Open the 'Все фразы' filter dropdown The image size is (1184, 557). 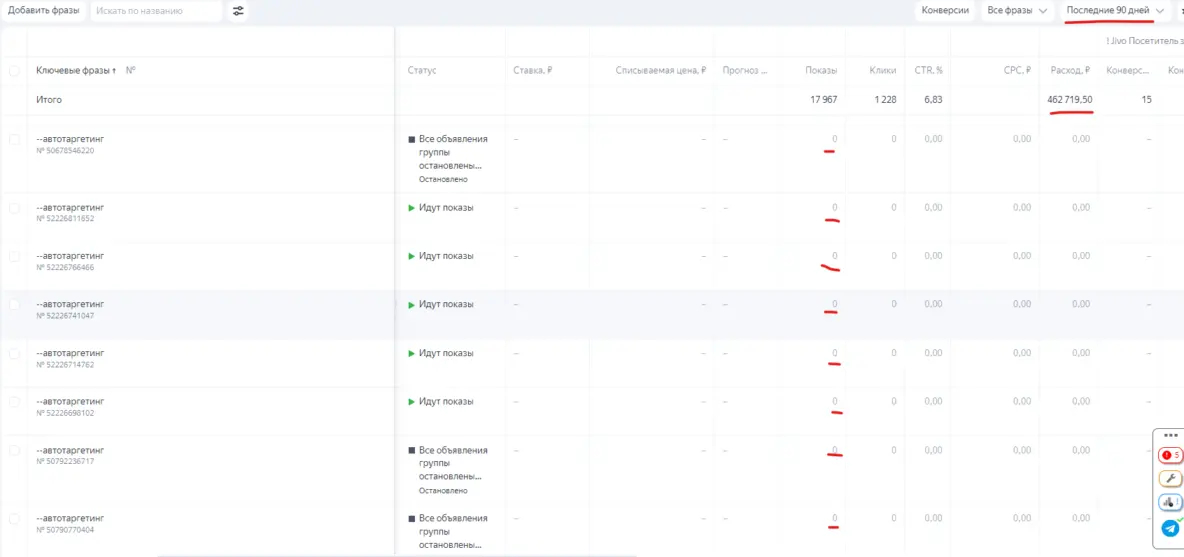coord(1017,11)
